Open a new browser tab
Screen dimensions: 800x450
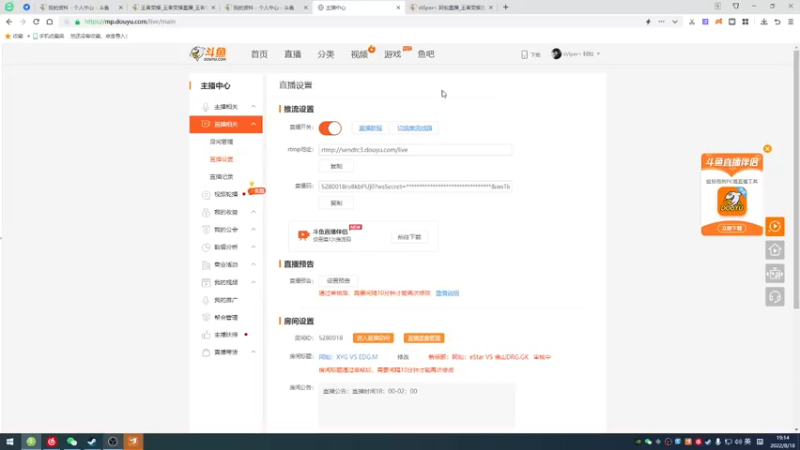click(506, 7)
